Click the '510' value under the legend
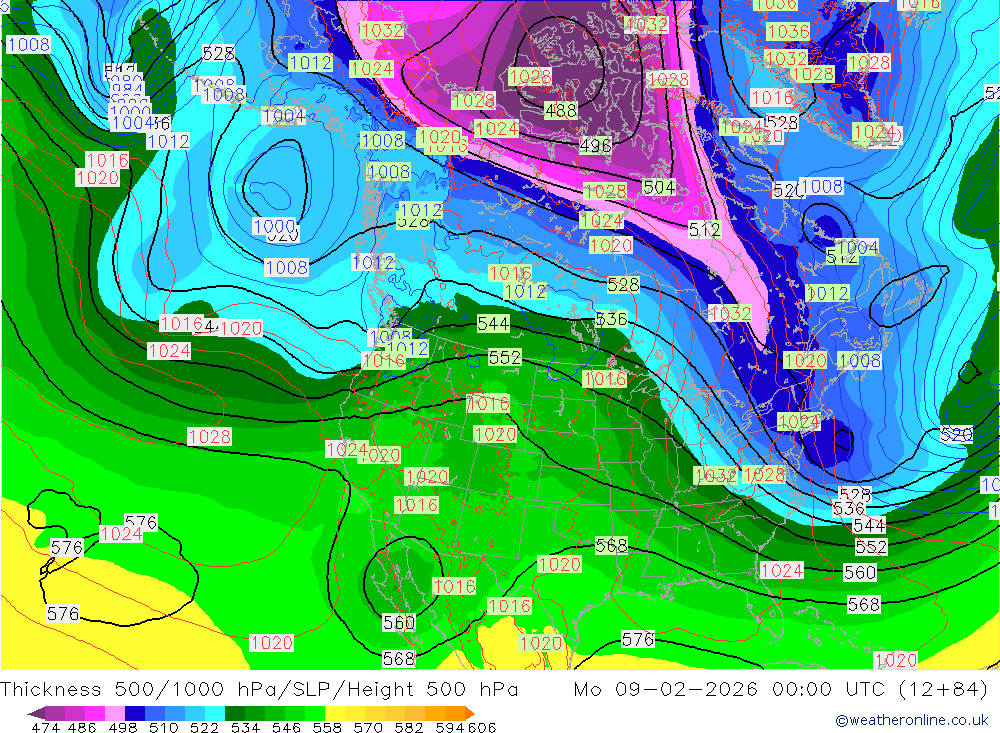 (164, 728)
